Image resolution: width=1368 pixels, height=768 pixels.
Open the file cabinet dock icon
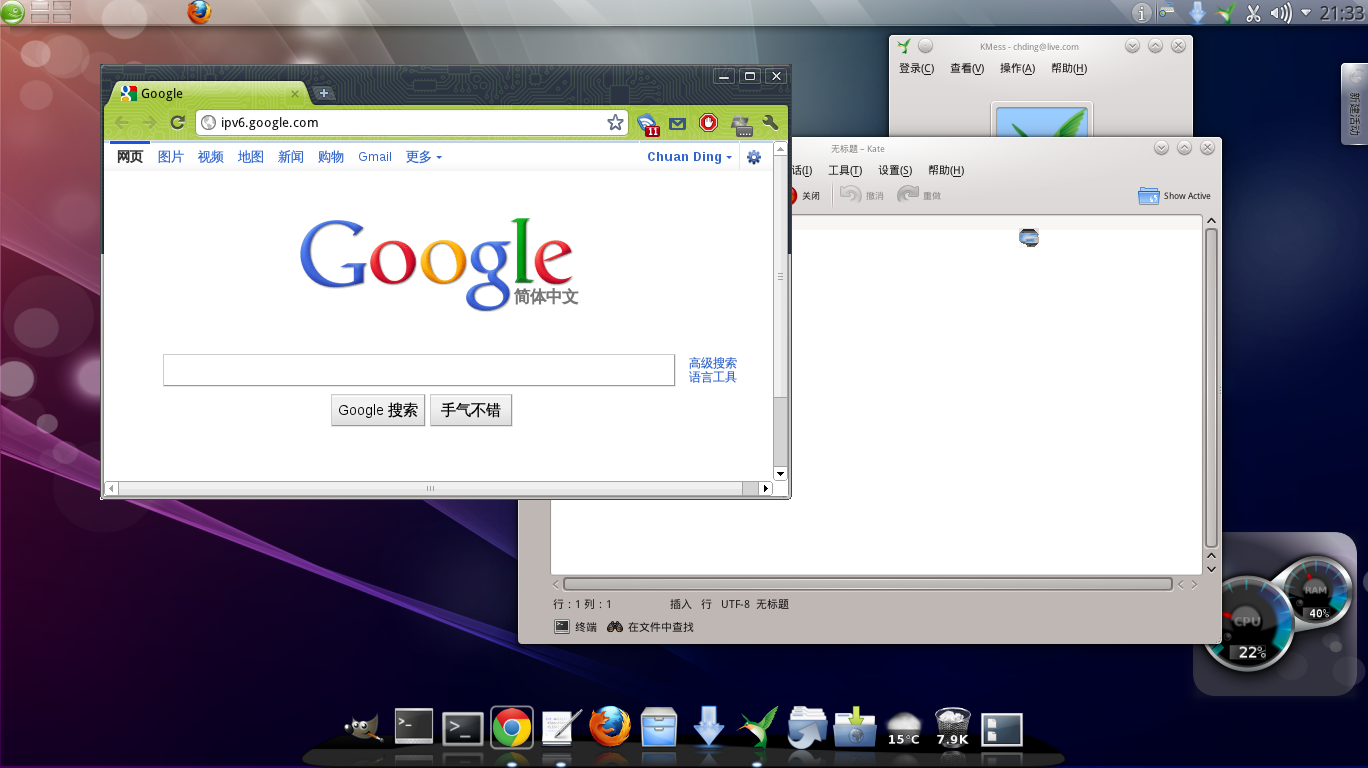[x=659, y=727]
